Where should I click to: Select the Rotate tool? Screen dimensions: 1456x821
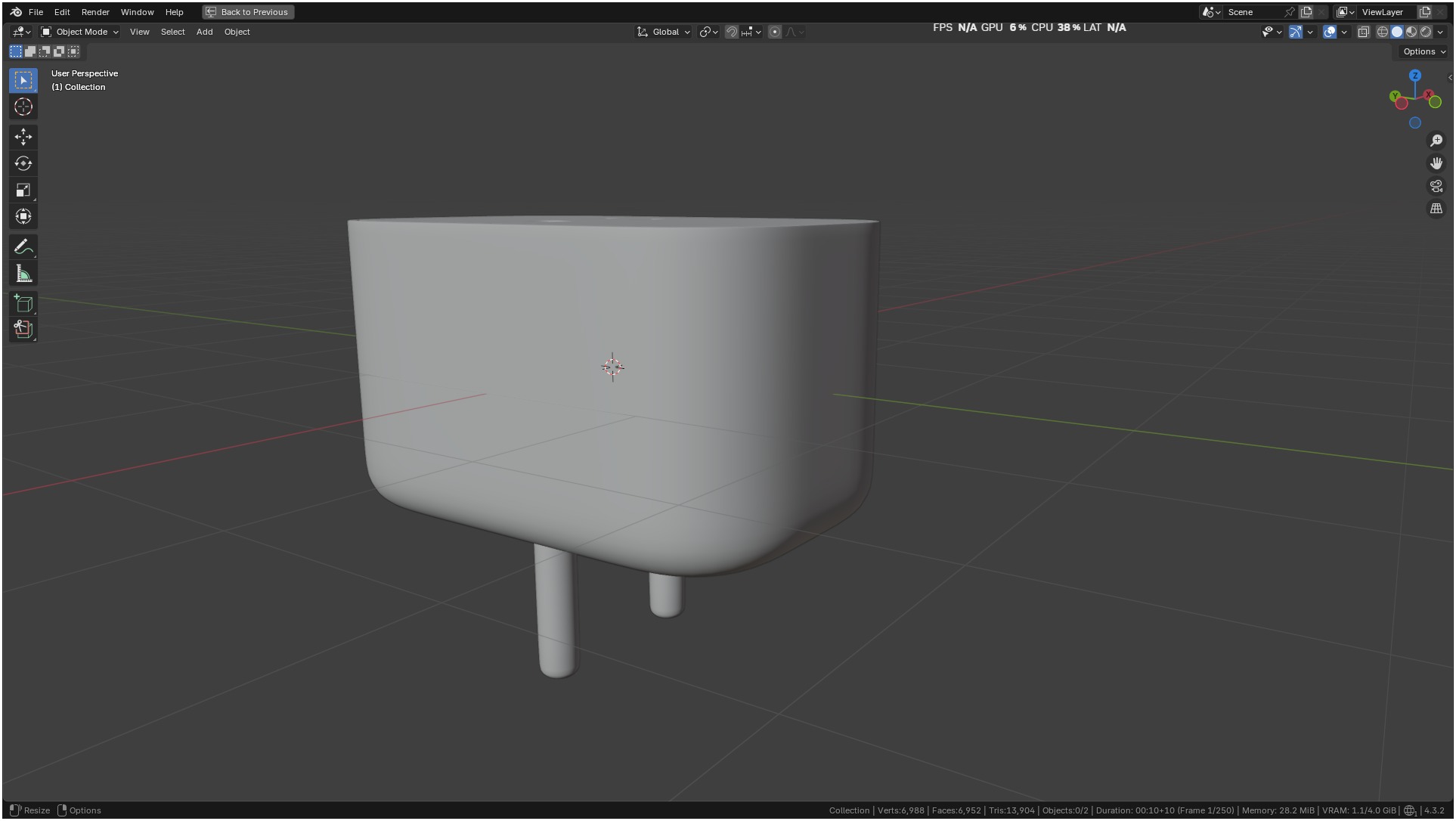point(23,163)
